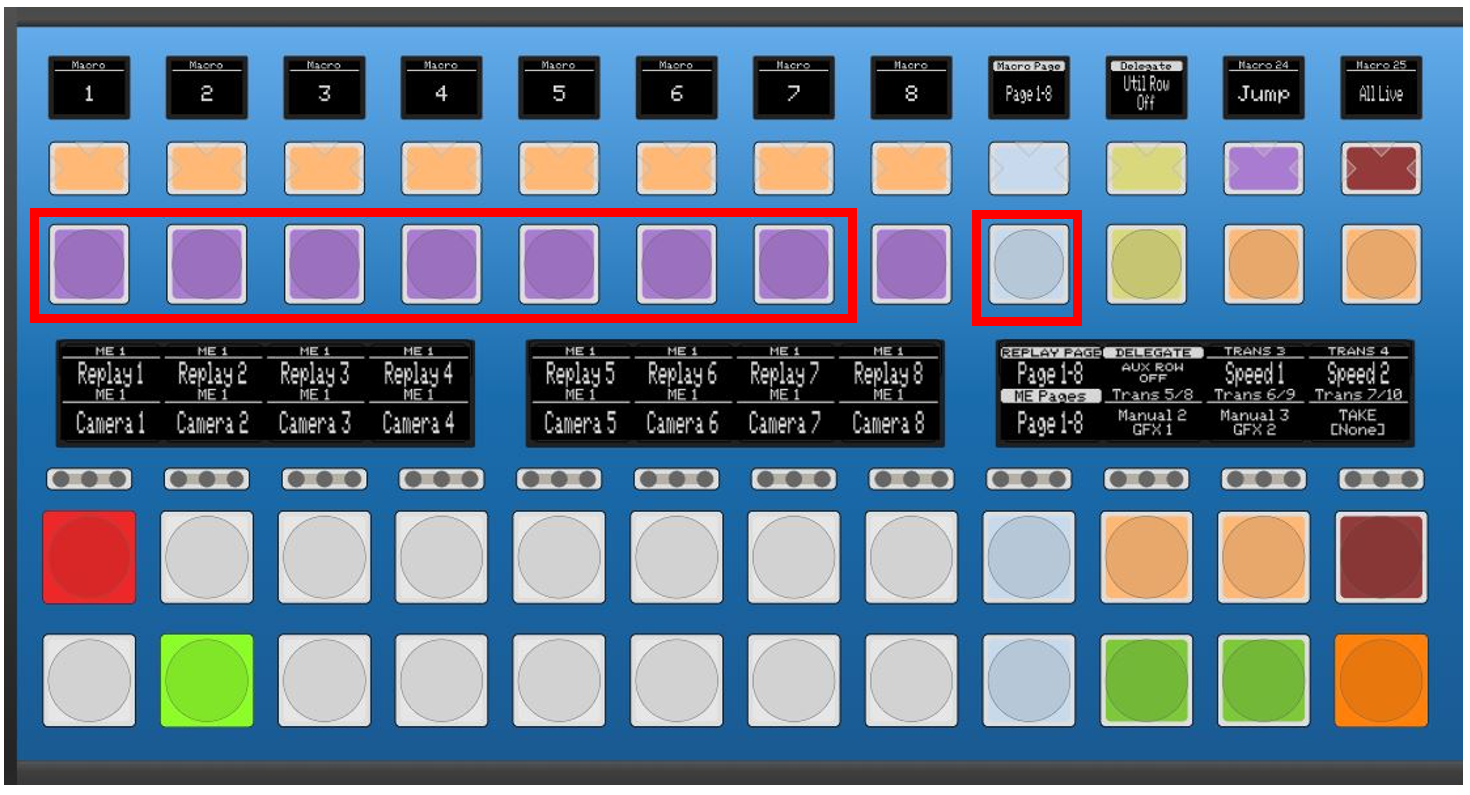Click round olive button above DELEGATE AUX ROW display
Screen dimensions: 1470x795
tap(1146, 264)
